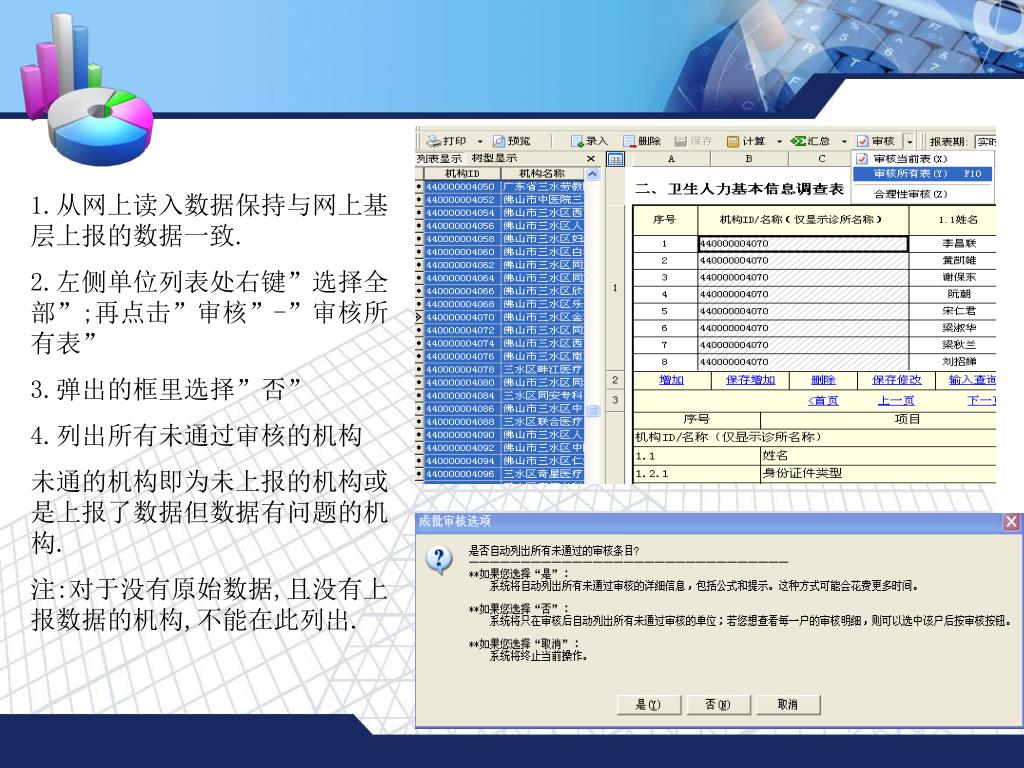Screen dimensions: 1024x768
Task: Select the row 440000004056
Action: pos(500,226)
